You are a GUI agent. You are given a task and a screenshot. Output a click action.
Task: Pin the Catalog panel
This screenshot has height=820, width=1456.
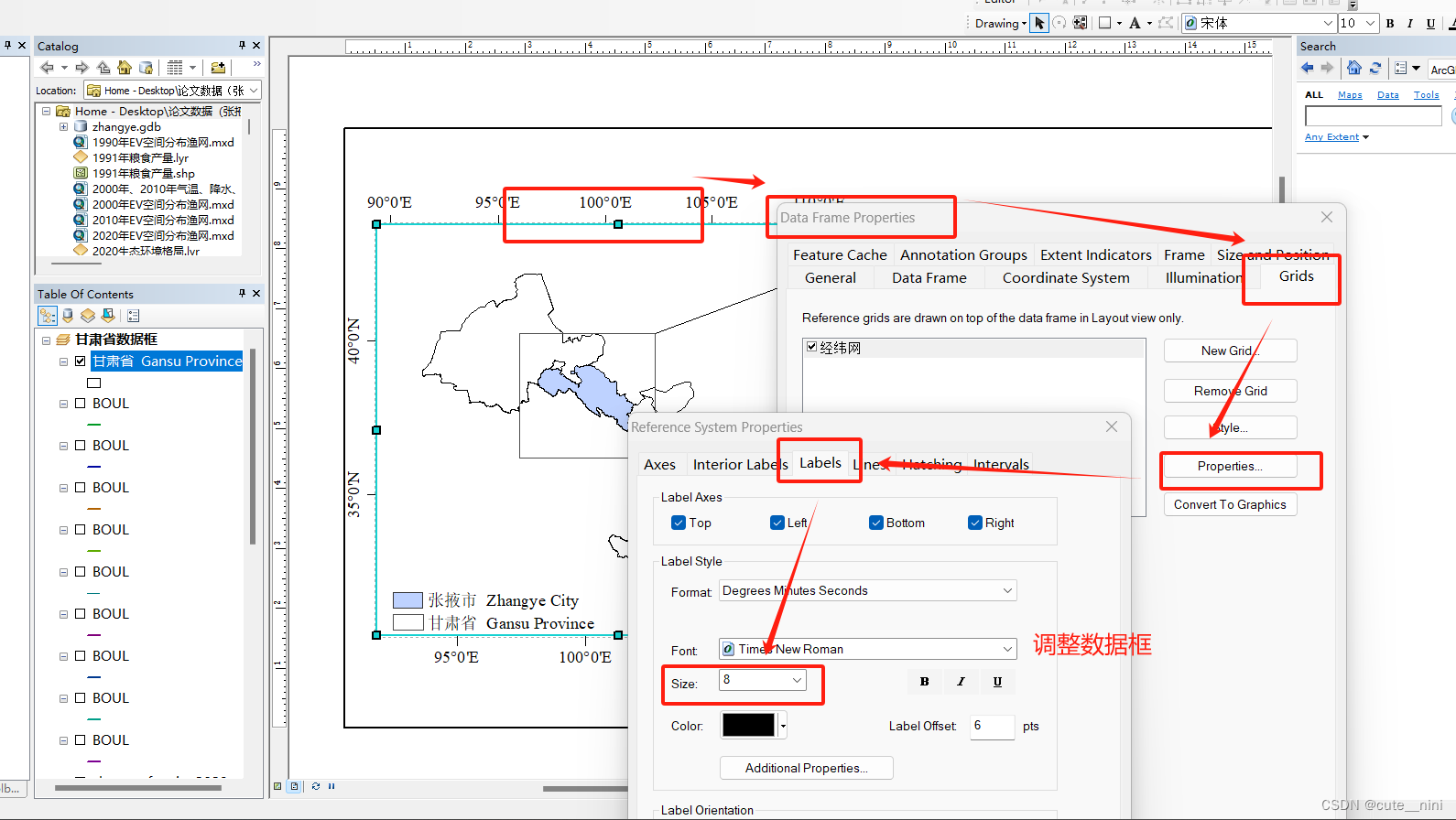242,45
